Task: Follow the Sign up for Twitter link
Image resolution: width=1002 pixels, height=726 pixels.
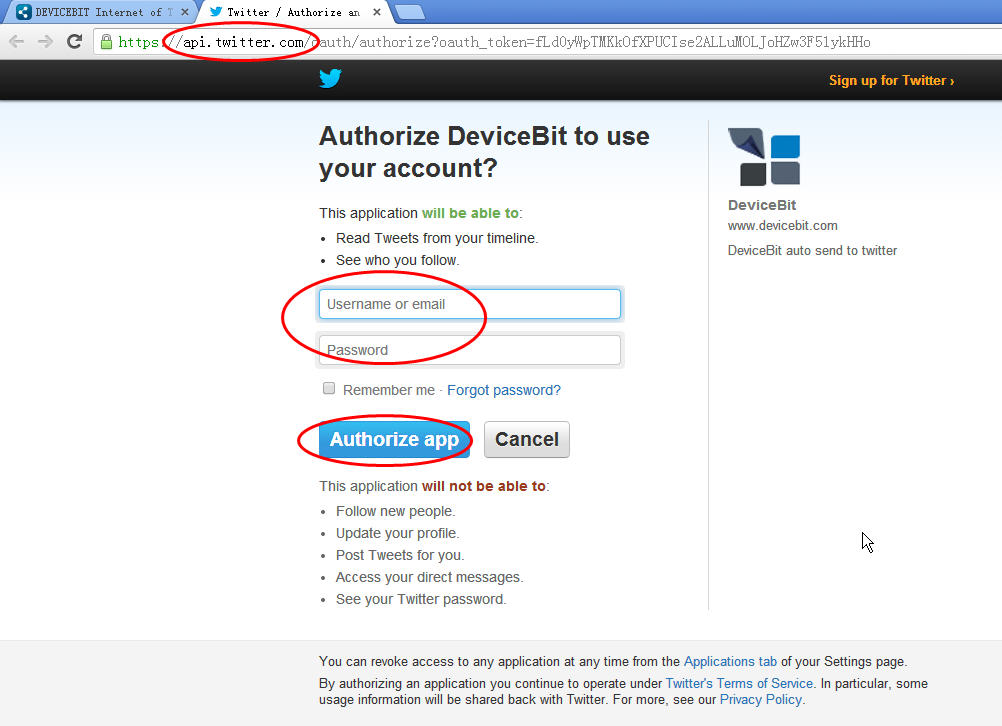Action: 891,81
